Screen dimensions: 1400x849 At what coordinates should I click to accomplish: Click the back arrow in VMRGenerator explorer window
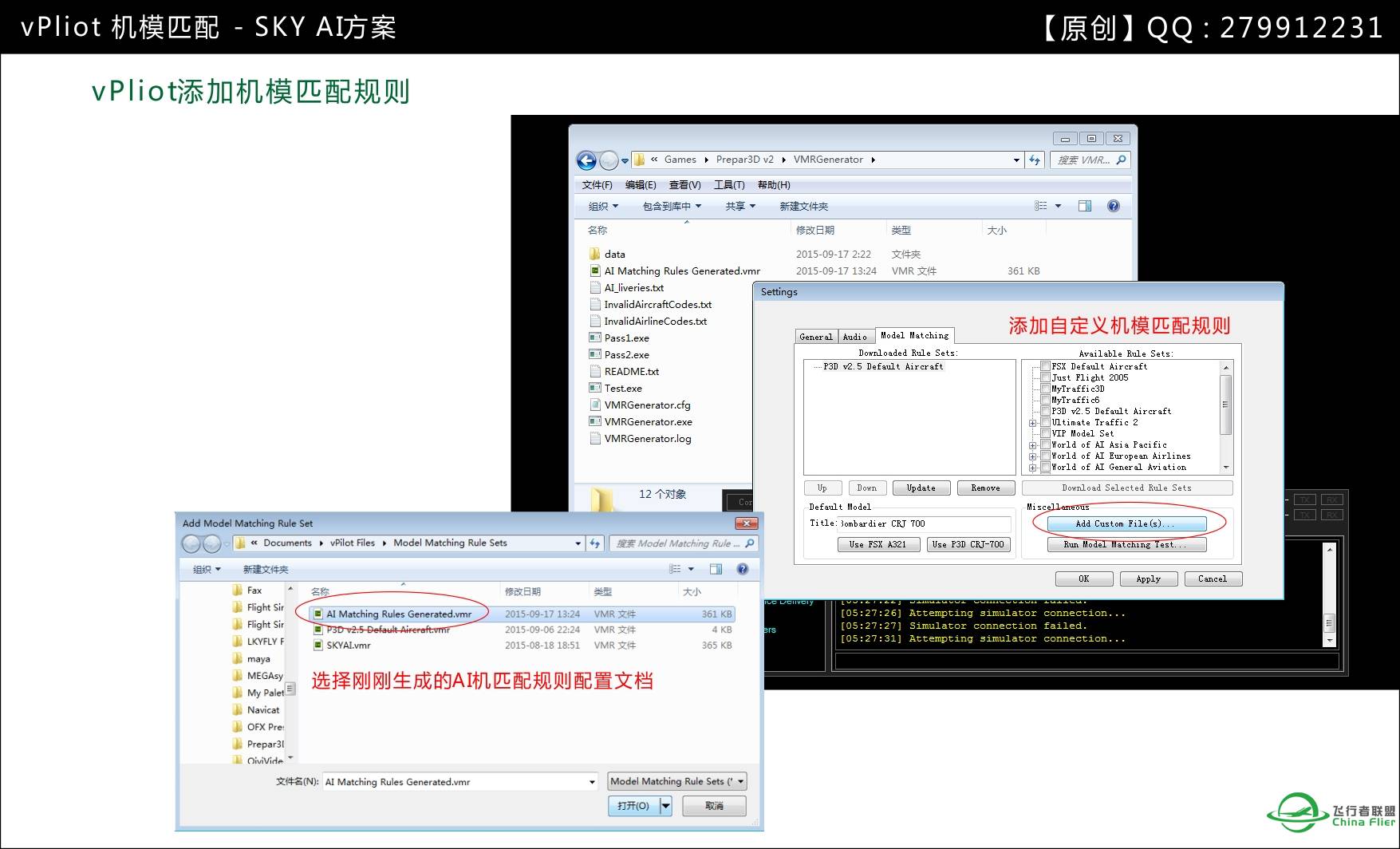click(586, 160)
